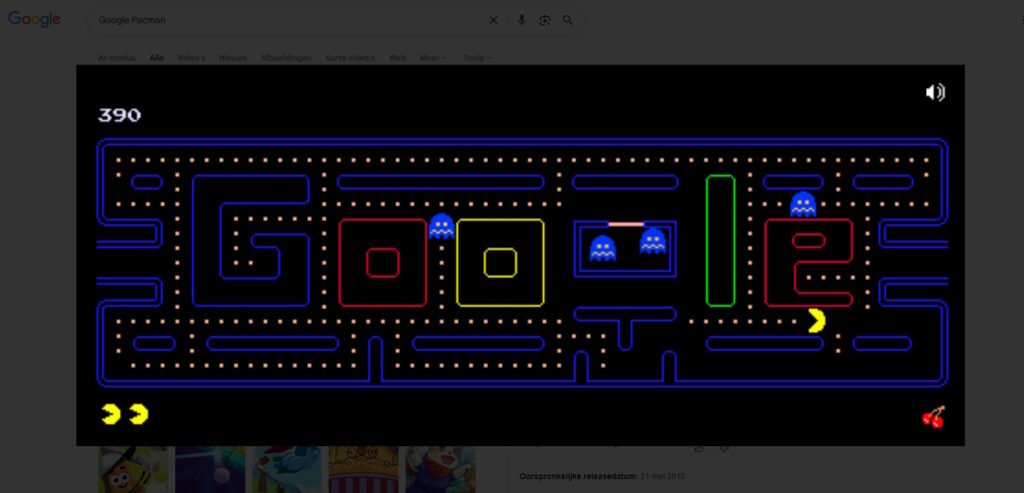1024x493 pixels.
Task: Open the Web results tab
Action: (397, 58)
